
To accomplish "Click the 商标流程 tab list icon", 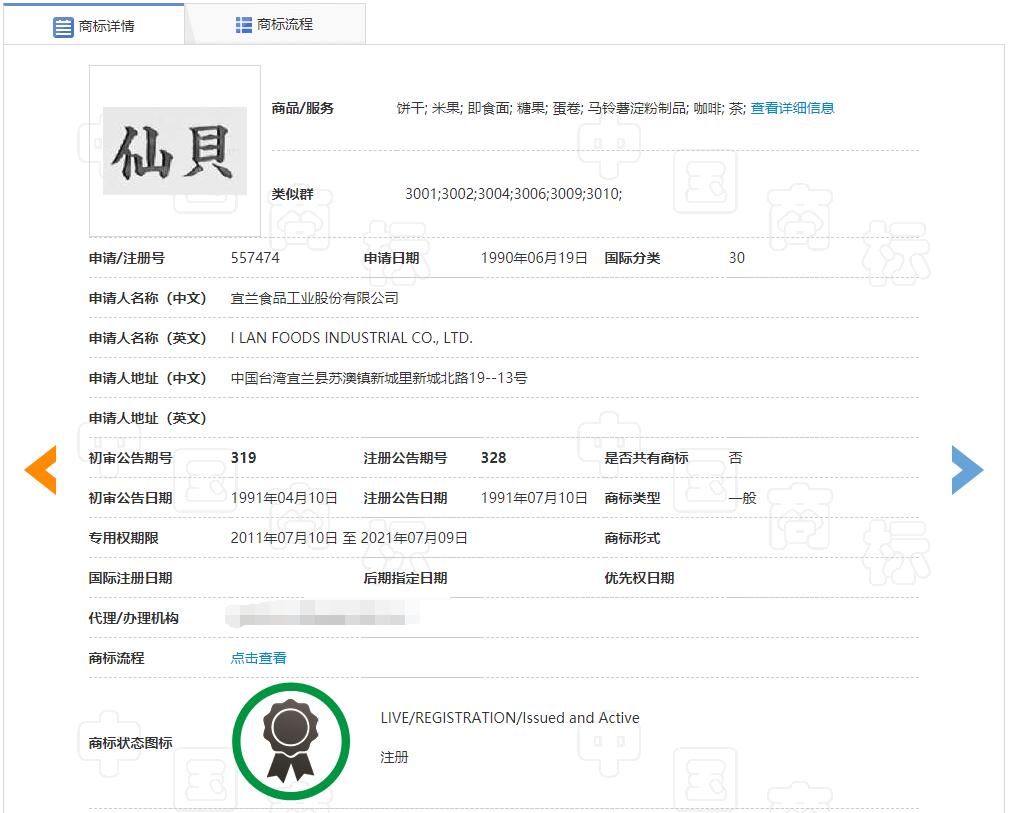I will 244,25.
